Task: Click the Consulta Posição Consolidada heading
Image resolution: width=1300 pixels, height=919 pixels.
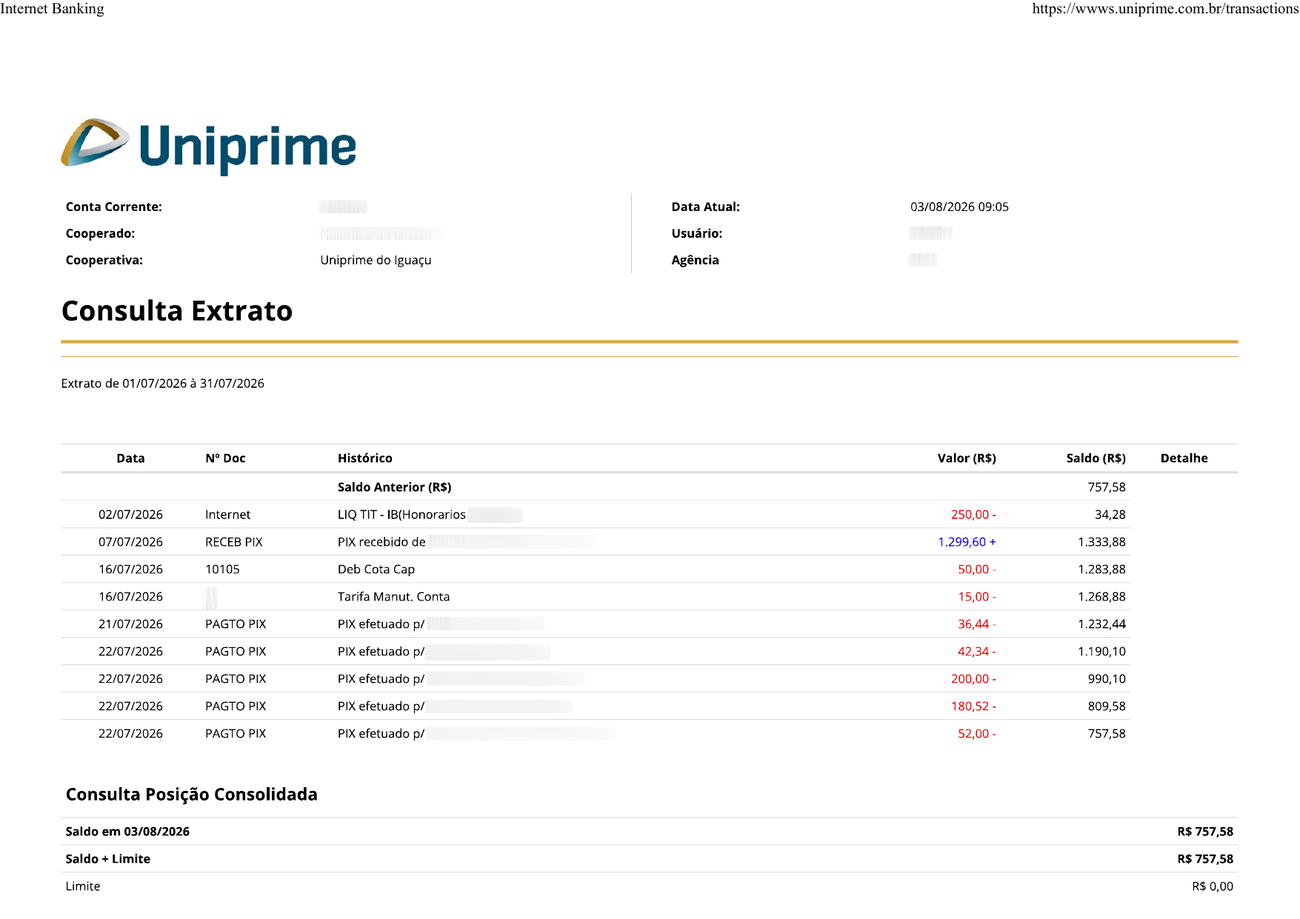Action: tap(192, 795)
